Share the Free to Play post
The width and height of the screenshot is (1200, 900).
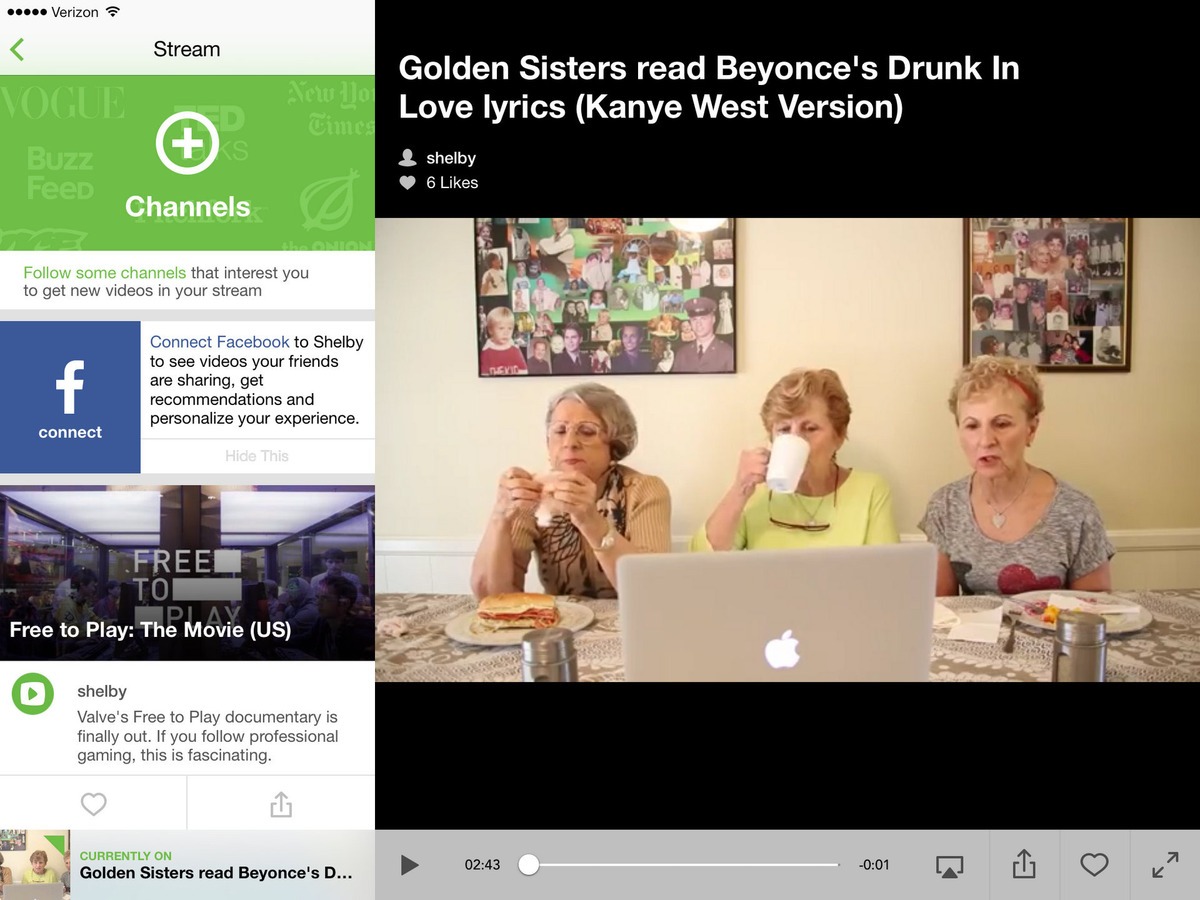click(281, 804)
